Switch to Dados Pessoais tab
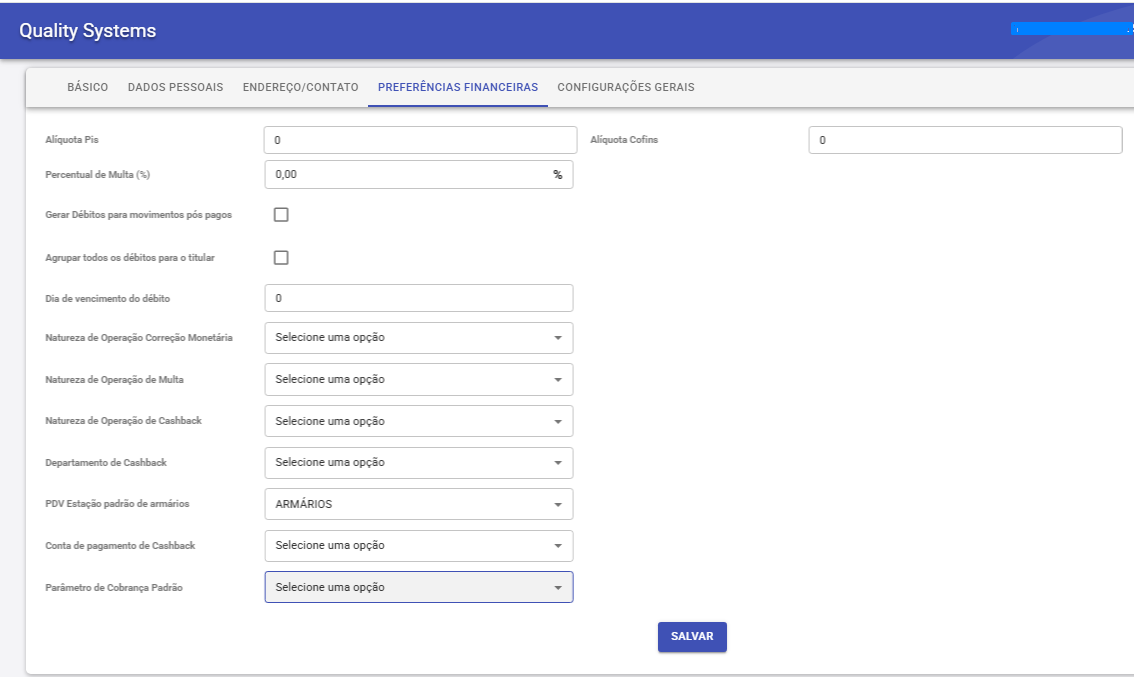 coord(175,87)
